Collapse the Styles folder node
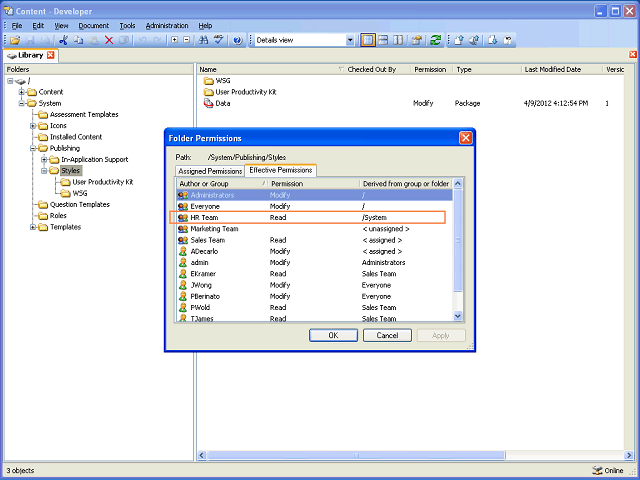 pos(44,171)
